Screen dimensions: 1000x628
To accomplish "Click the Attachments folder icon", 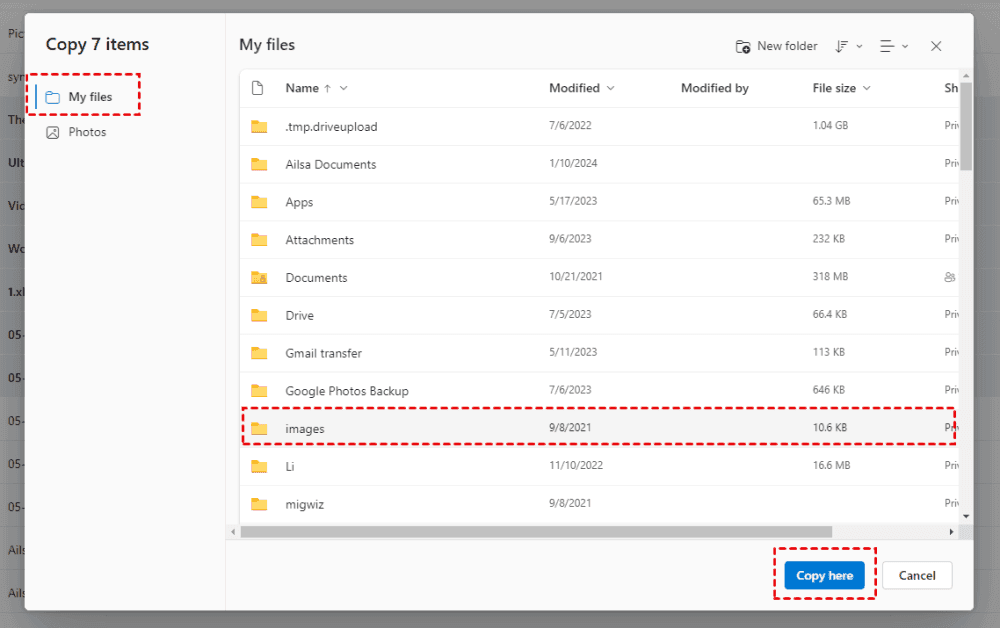I will [259, 239].
